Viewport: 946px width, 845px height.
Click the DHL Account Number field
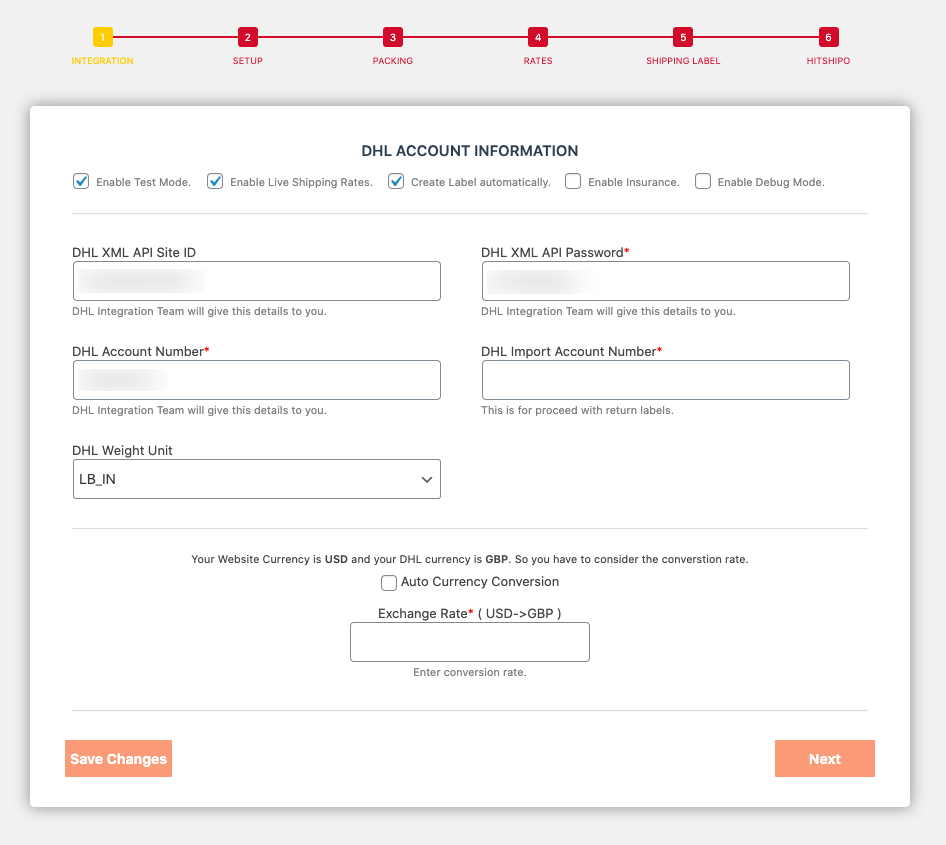257,380
